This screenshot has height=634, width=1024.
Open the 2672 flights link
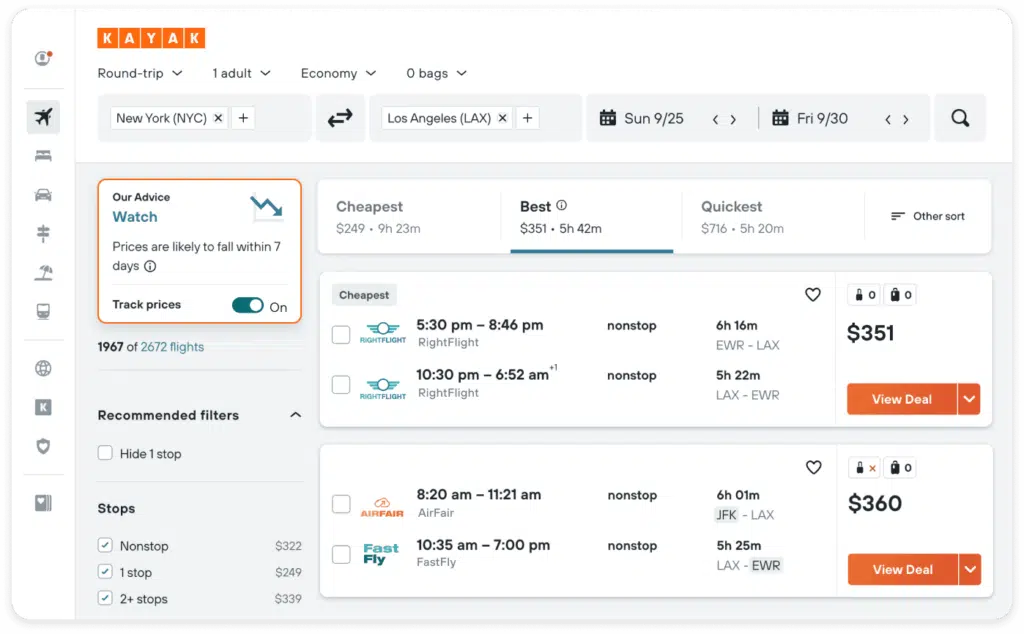point(172,347)
